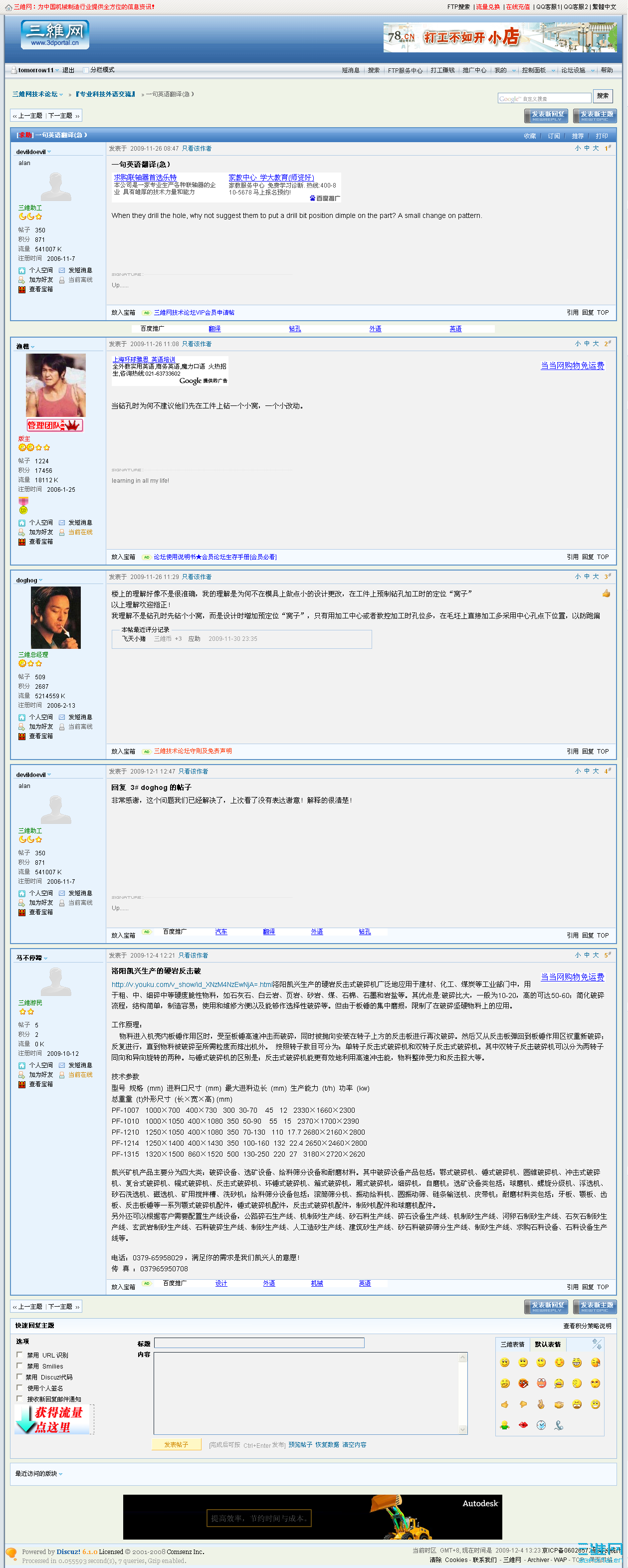Image resolution: width=628 pixels, height=1568 pixels.
Task: Click 放入宝箱 under the first post
Action: click(123, 312)
